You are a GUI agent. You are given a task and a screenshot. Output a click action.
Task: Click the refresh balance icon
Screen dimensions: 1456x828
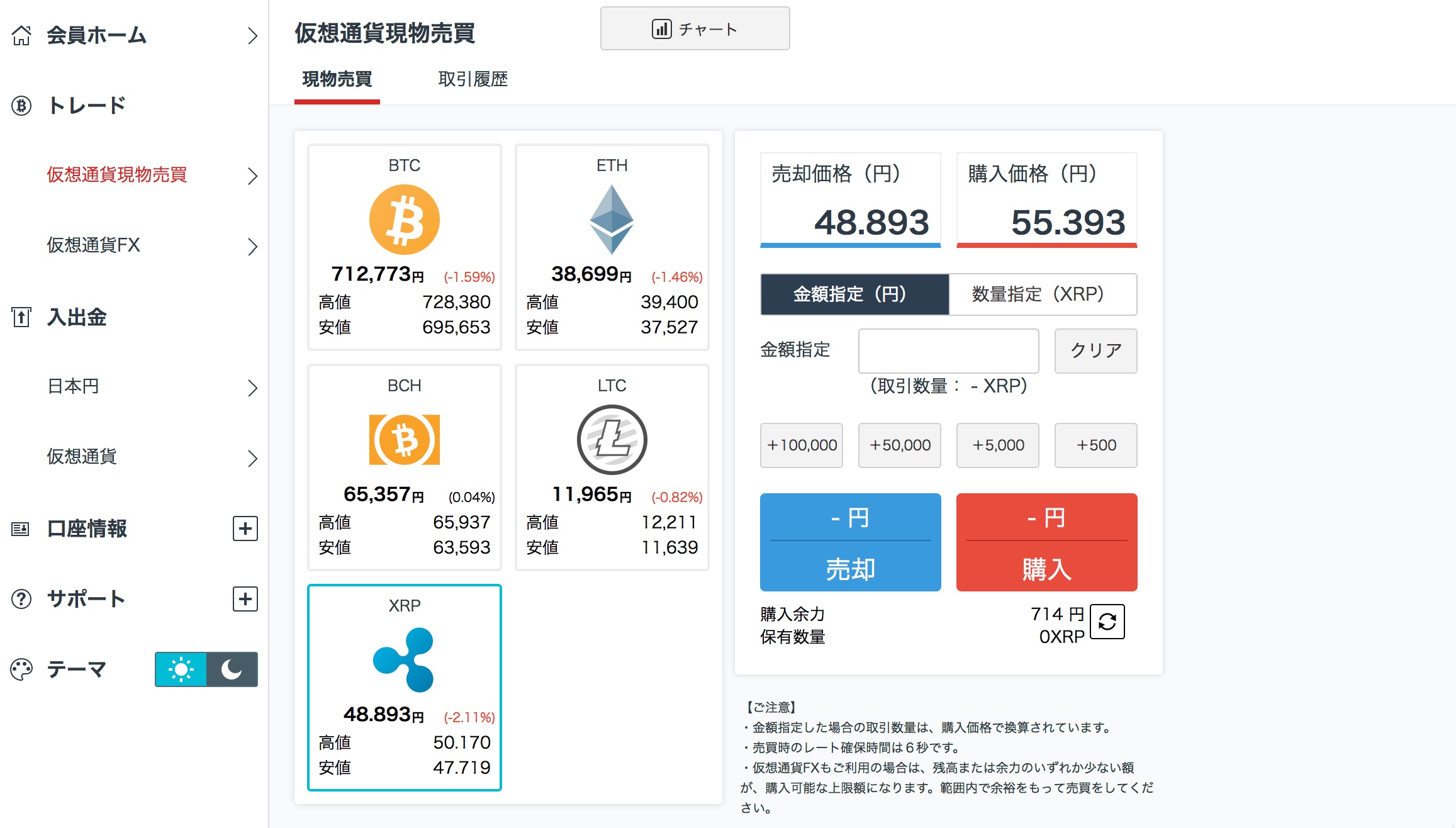(1107, 622)
